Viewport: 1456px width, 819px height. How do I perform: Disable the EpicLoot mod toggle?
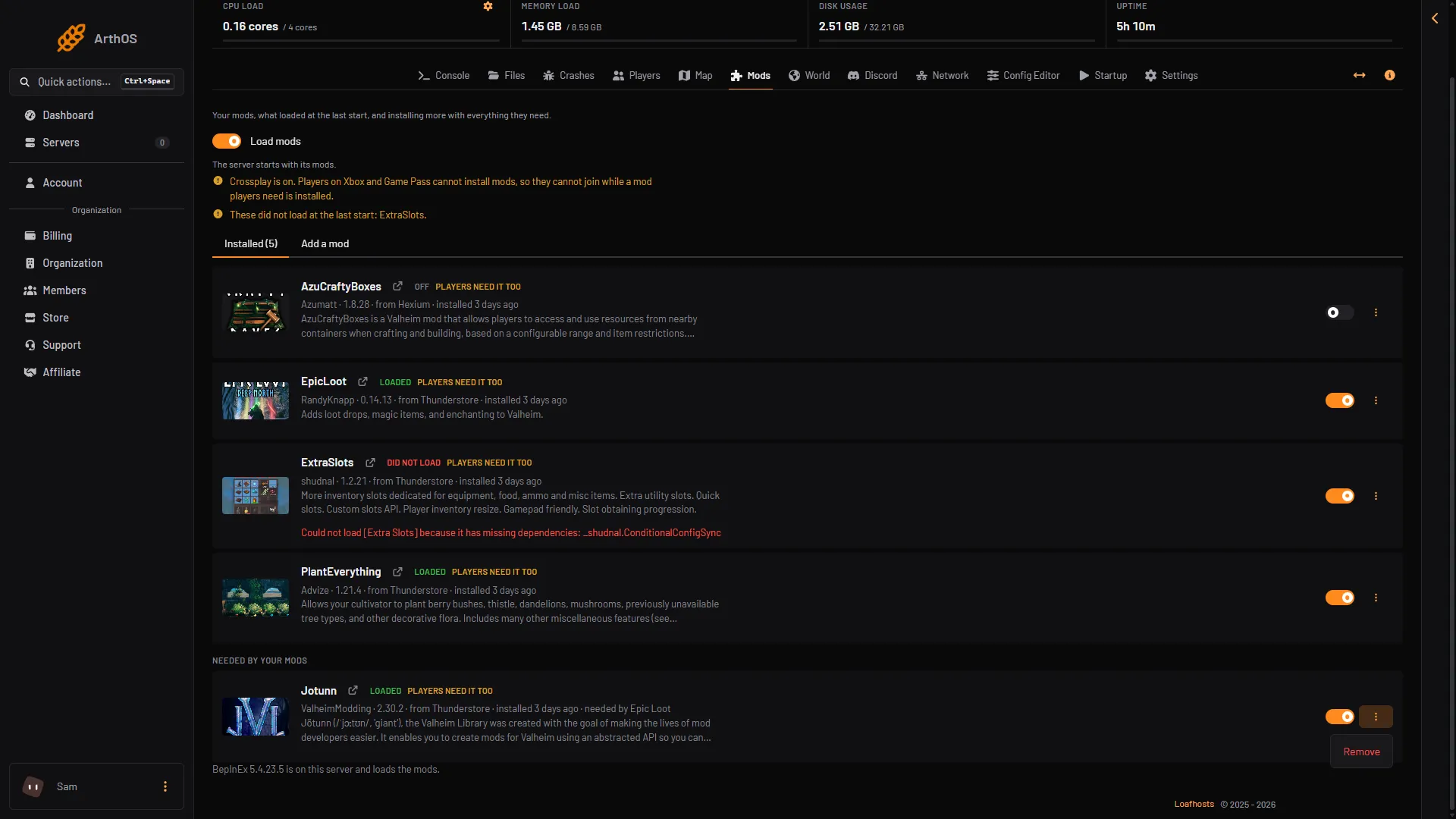(x=1339, y=400)
